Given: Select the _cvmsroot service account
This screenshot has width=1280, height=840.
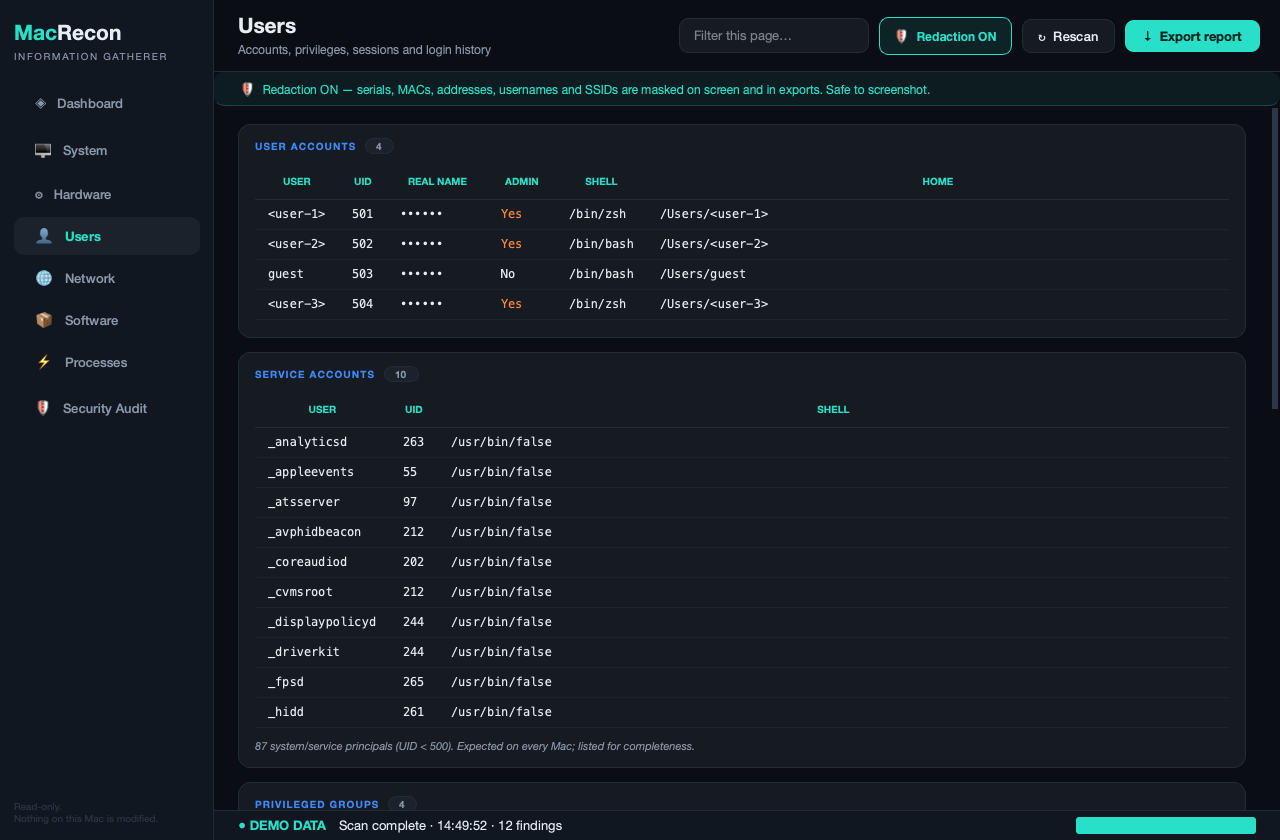Looking at the screenshot, I should click(300, 592).
